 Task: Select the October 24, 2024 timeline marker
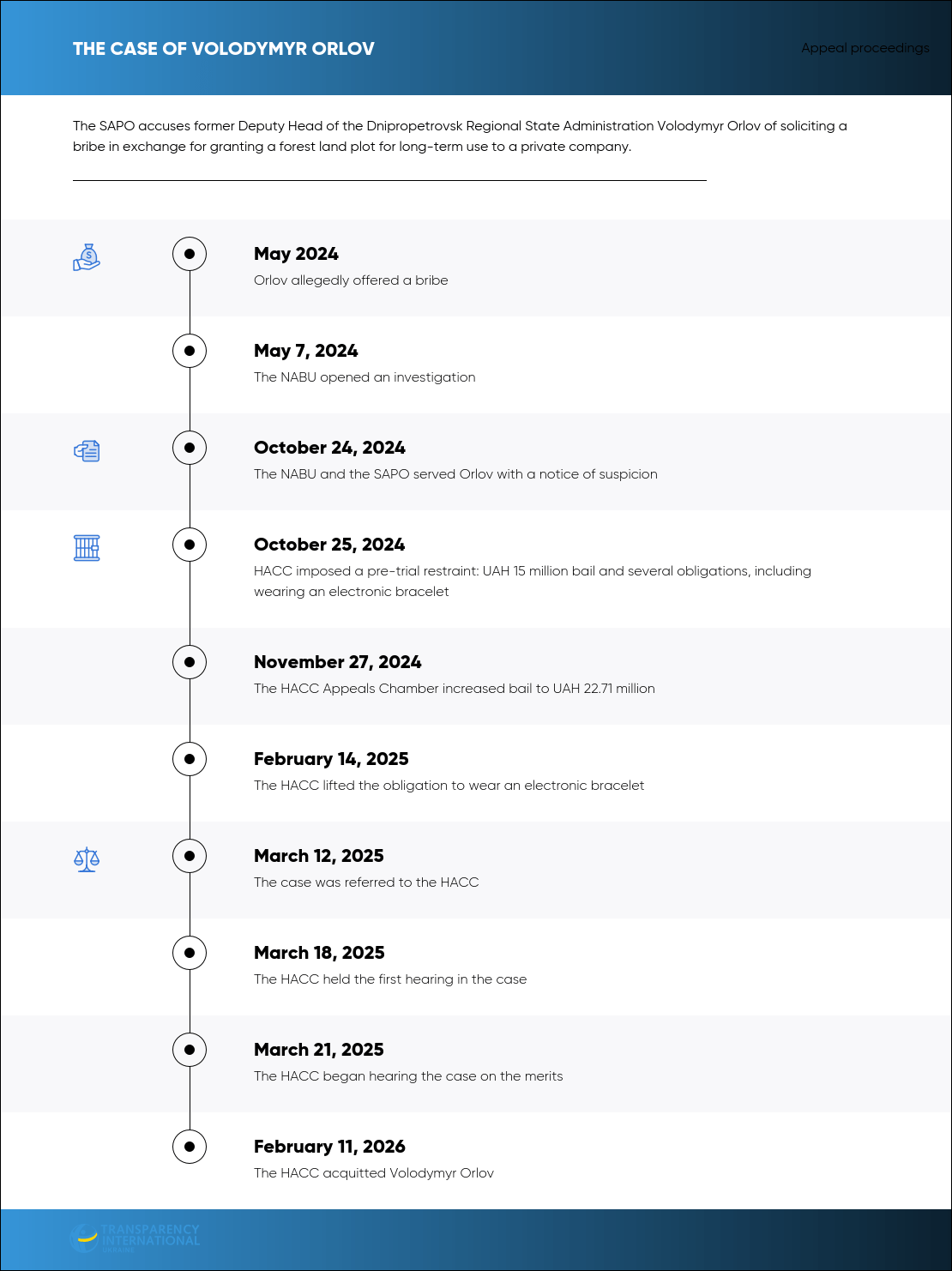190,448
